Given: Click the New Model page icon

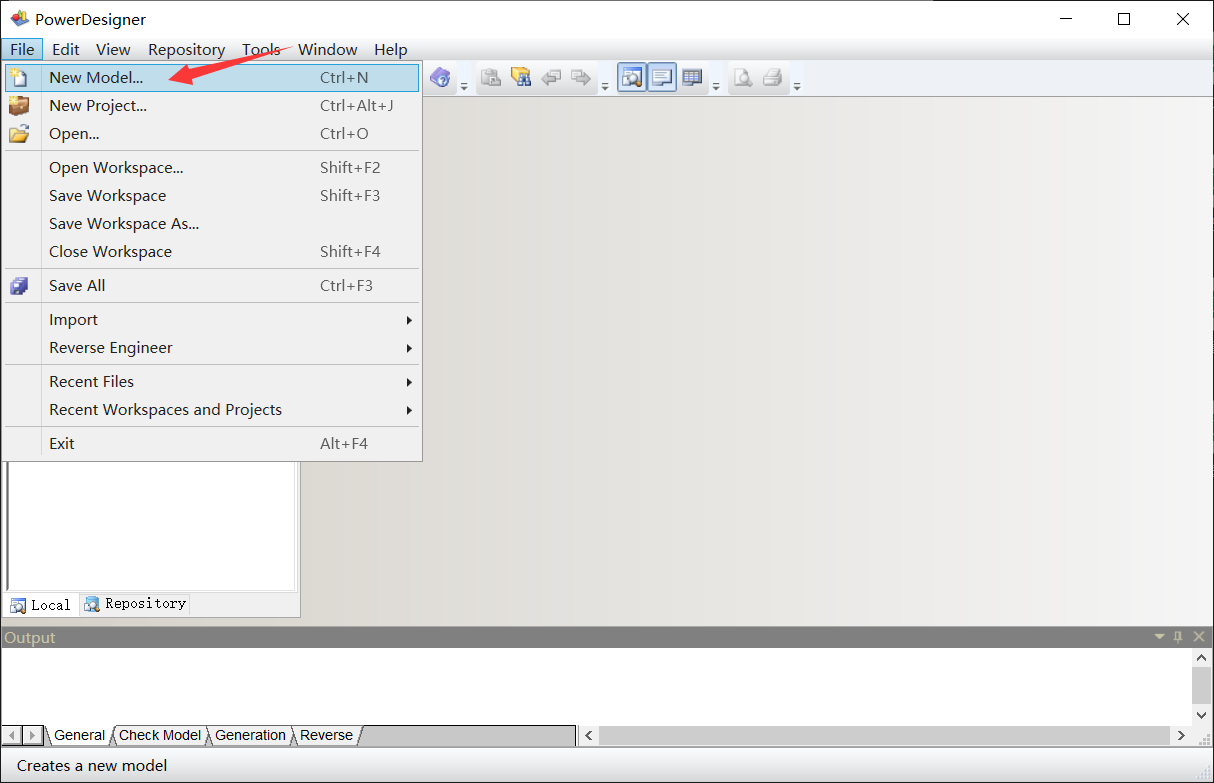Looking at the screenshot, I should 18,77.
